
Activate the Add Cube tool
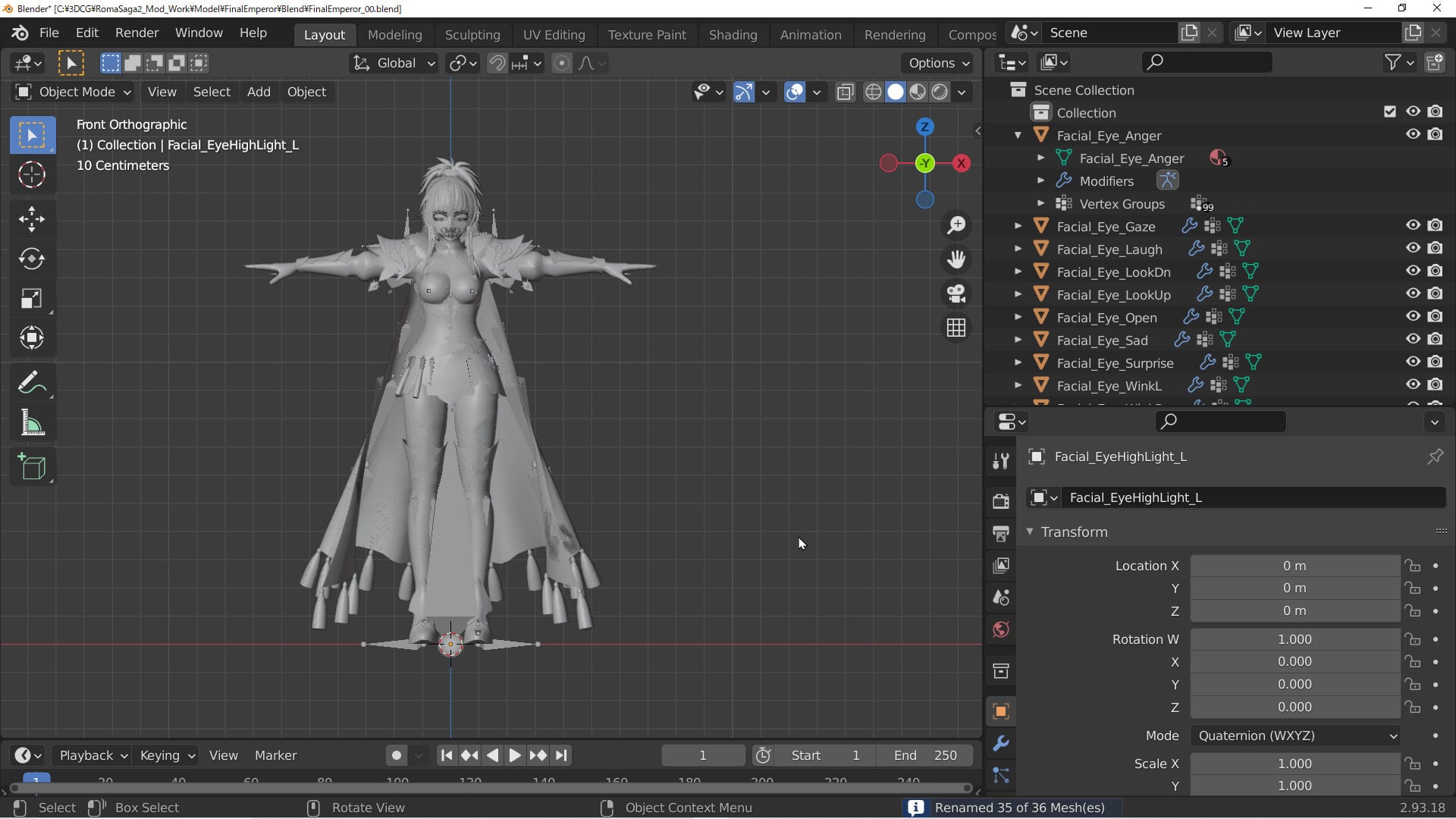(32, 466)
